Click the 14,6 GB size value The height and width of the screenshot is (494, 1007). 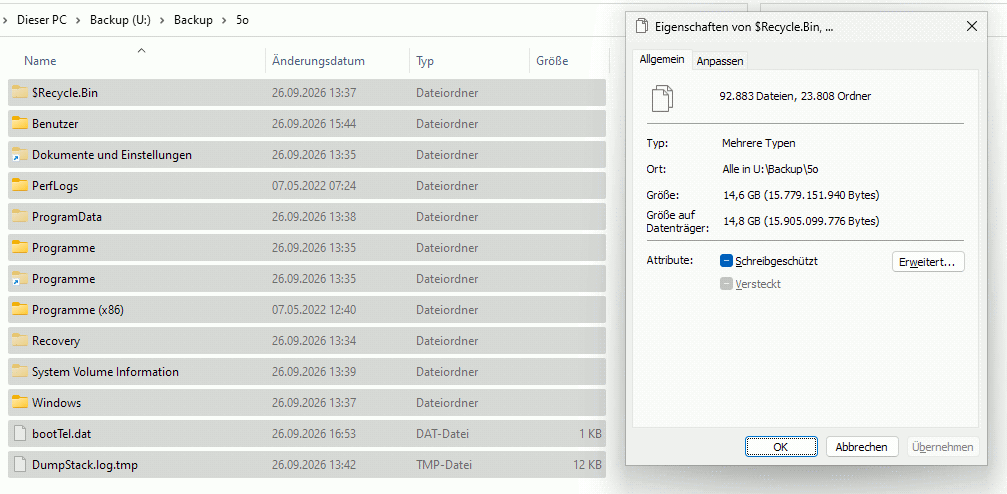point(801,195)
